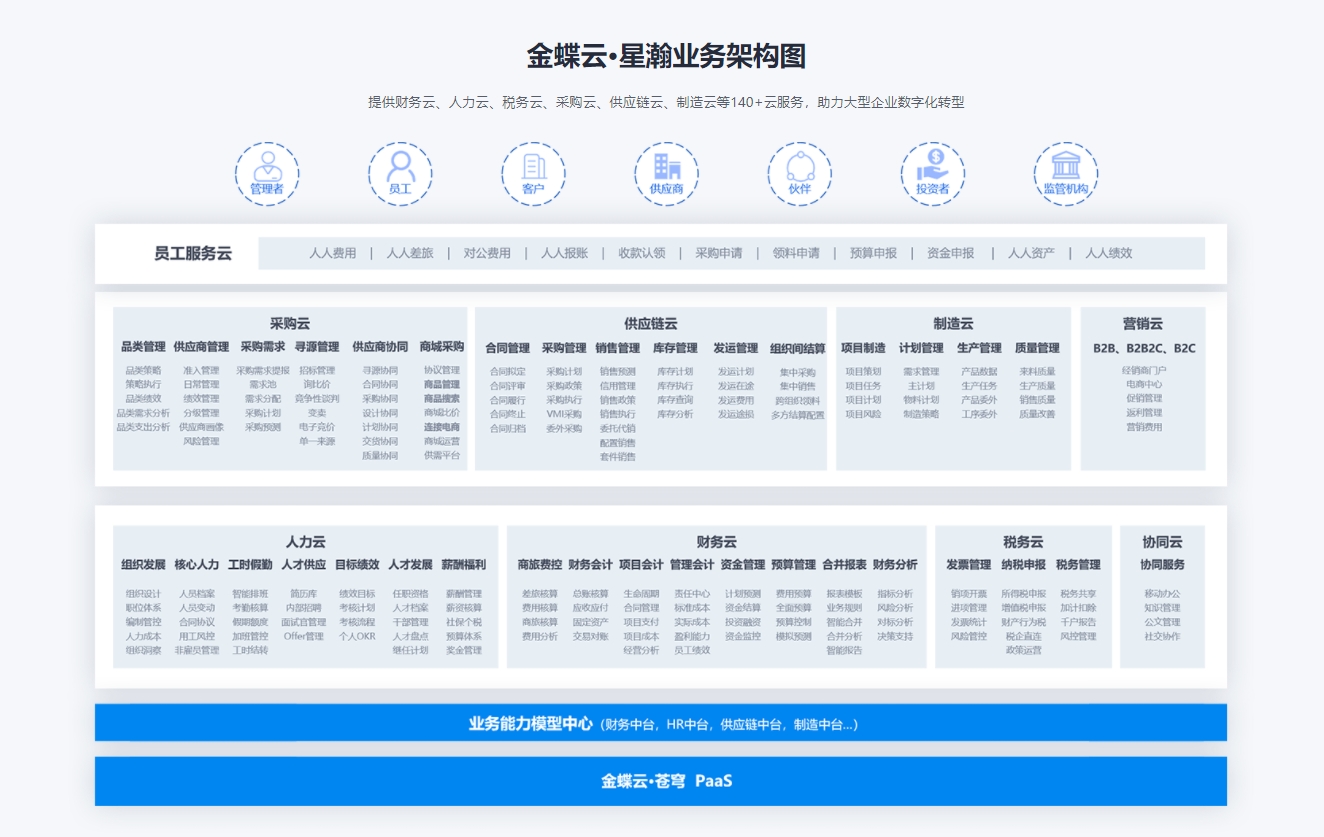Click 库存分析 under 库存管理

[675, 414]
